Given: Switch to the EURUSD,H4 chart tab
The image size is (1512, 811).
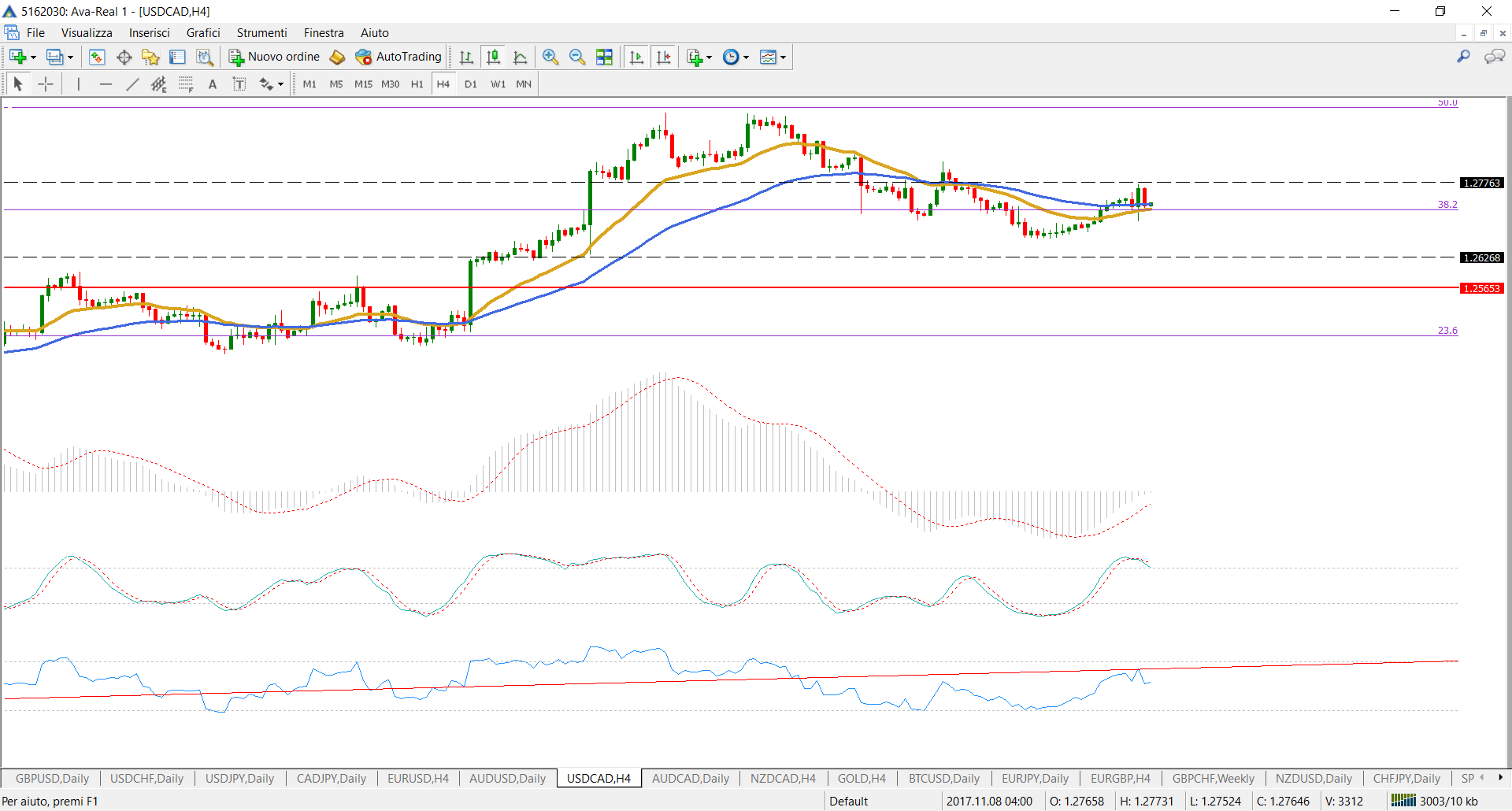Looking at the screenshot, I should pos(417,778).
